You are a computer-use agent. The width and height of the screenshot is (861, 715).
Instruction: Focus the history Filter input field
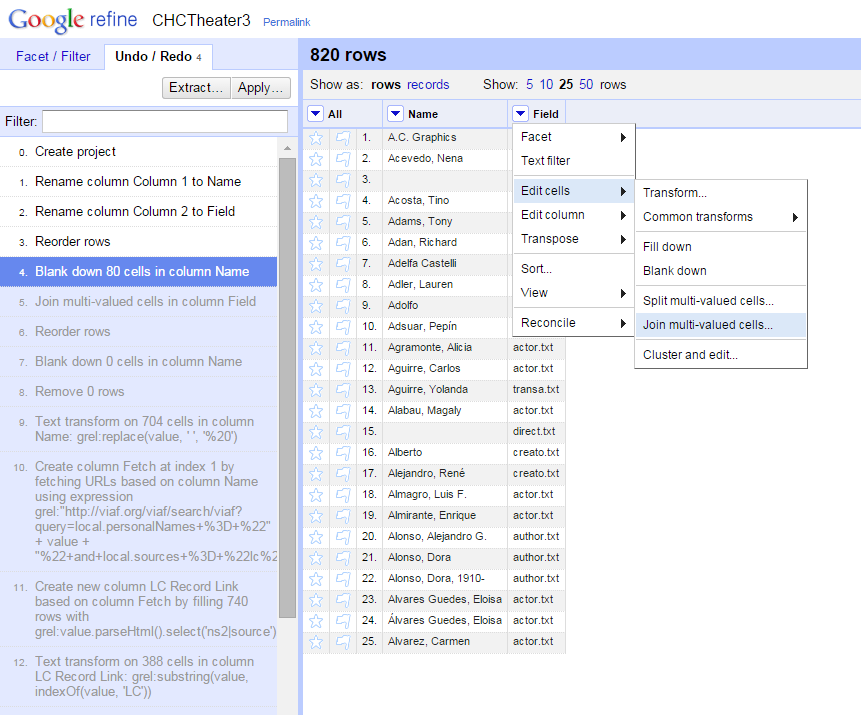(165, 121)
